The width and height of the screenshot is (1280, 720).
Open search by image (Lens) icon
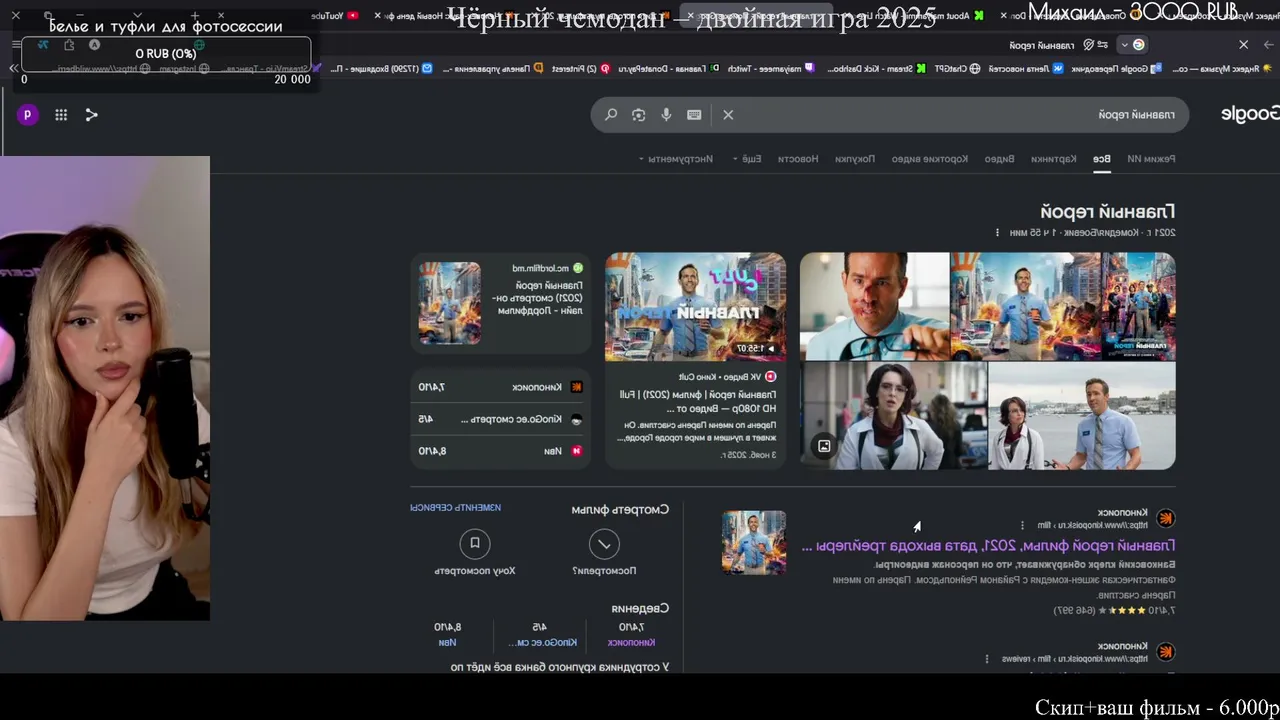click(x=639, y=115)
